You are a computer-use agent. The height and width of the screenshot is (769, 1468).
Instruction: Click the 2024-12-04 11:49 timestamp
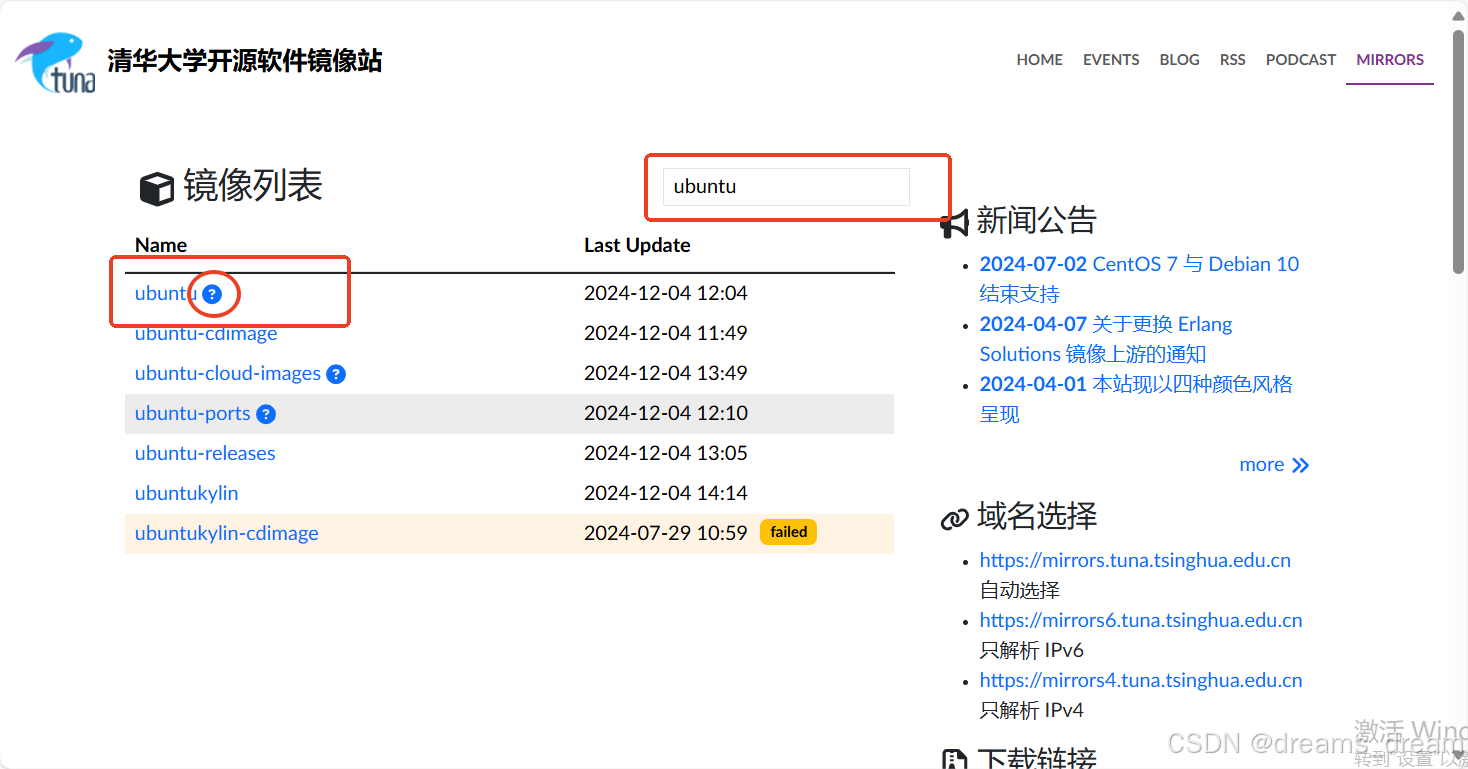(x=666, y=333)
